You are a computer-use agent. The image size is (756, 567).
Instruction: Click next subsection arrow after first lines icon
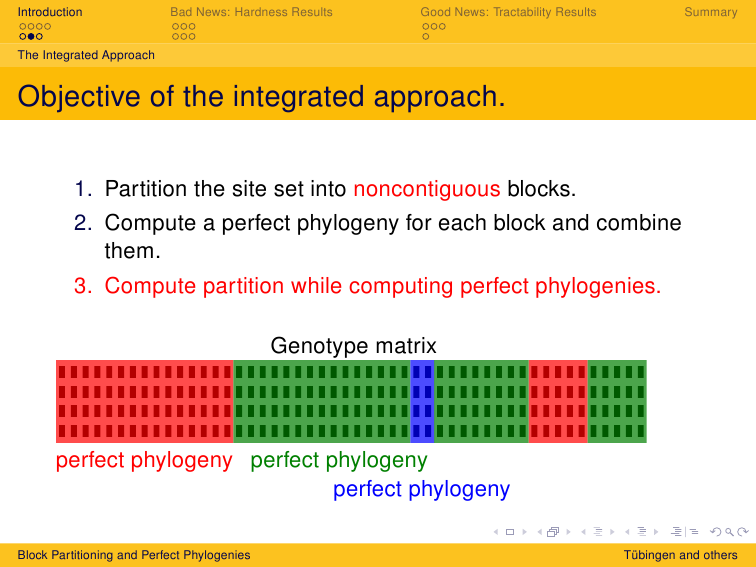612,532
